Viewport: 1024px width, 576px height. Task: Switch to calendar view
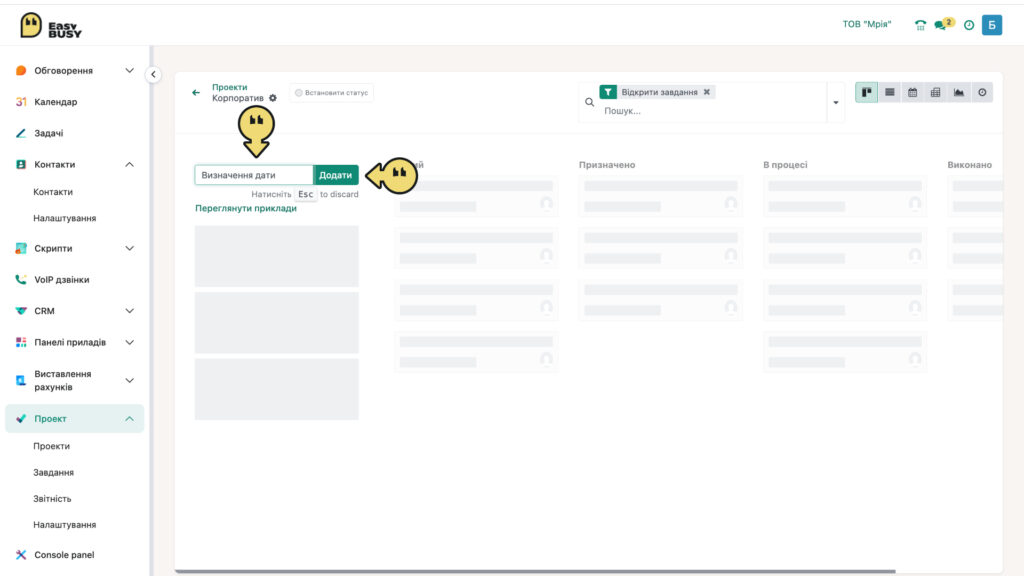coord(912,92)
